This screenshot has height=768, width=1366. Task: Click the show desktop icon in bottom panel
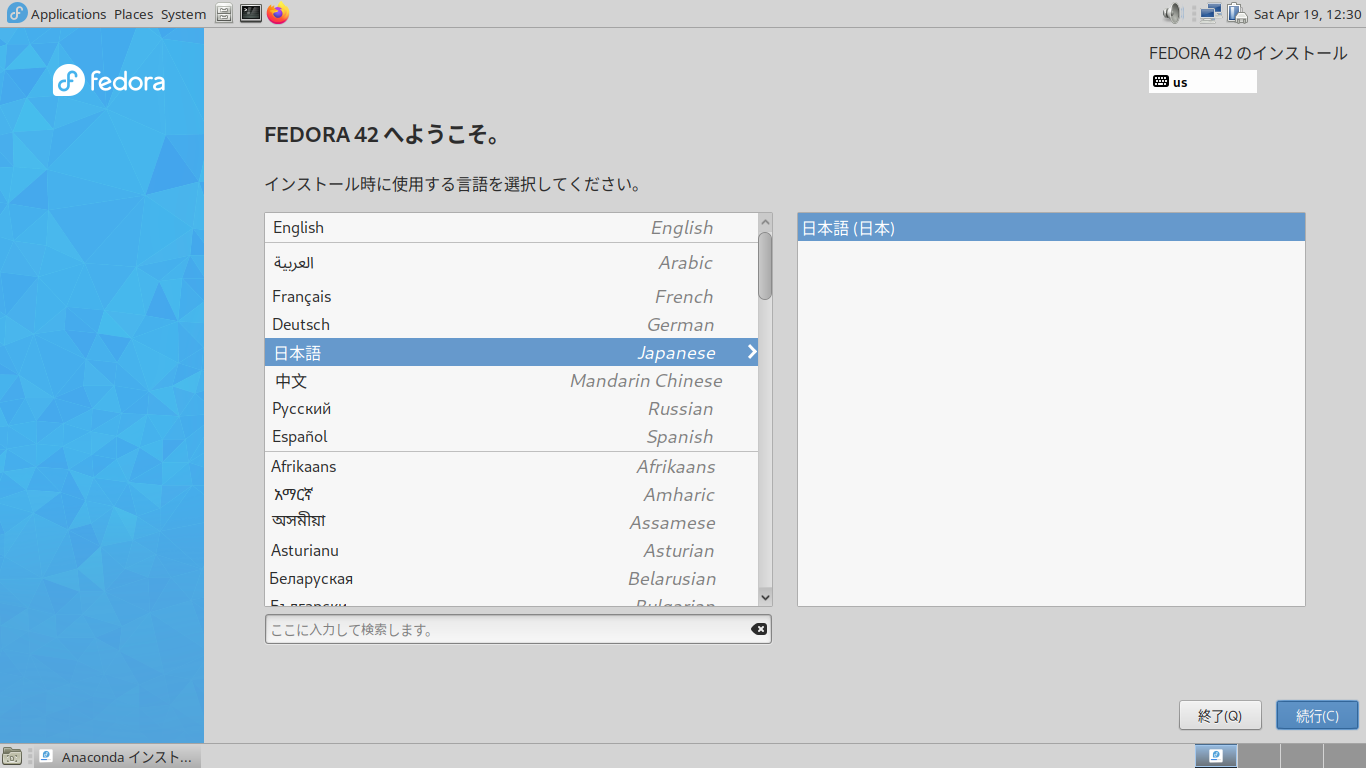(12, 756)
